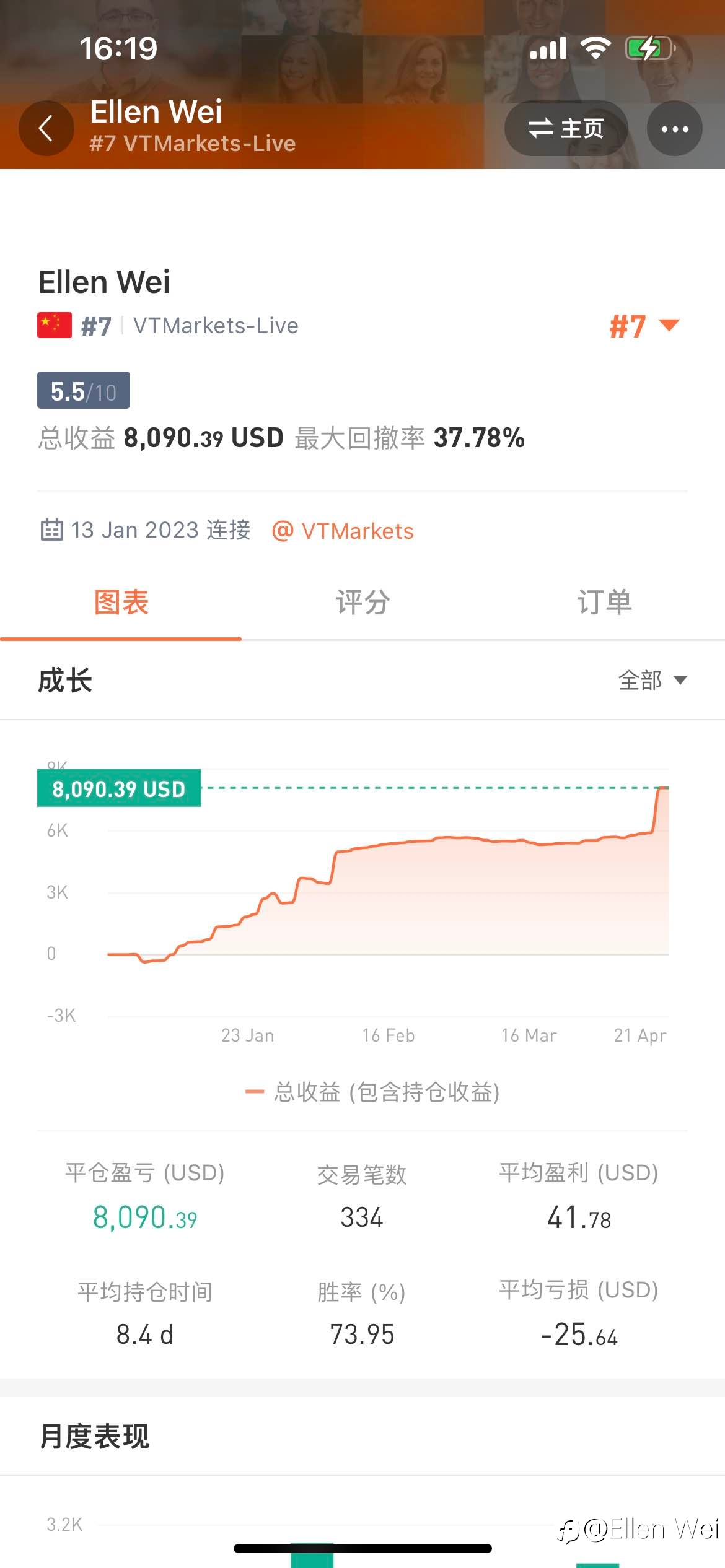Switch to the 评分 tab
725x1568 pixels.
click(362, 603)
